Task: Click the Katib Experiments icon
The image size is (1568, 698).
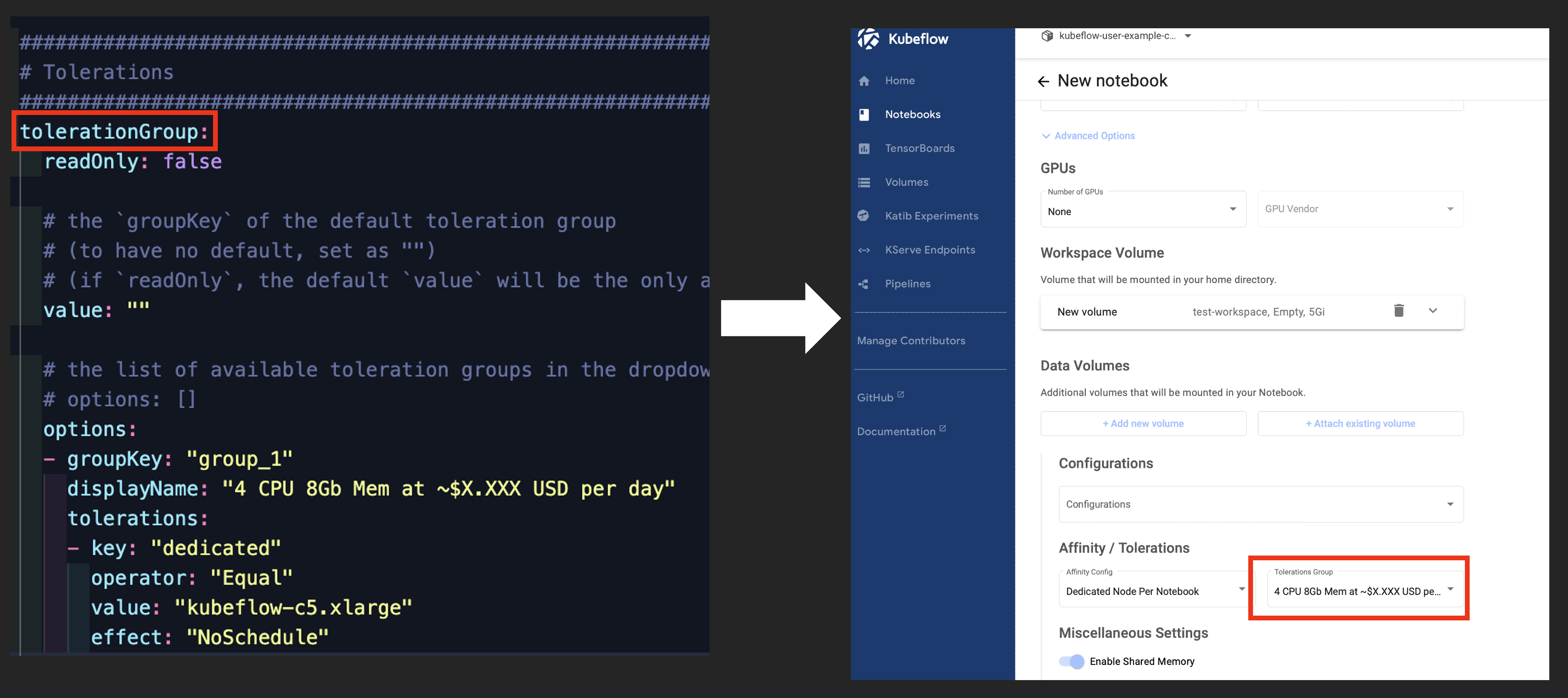Action: pos(863,216)
